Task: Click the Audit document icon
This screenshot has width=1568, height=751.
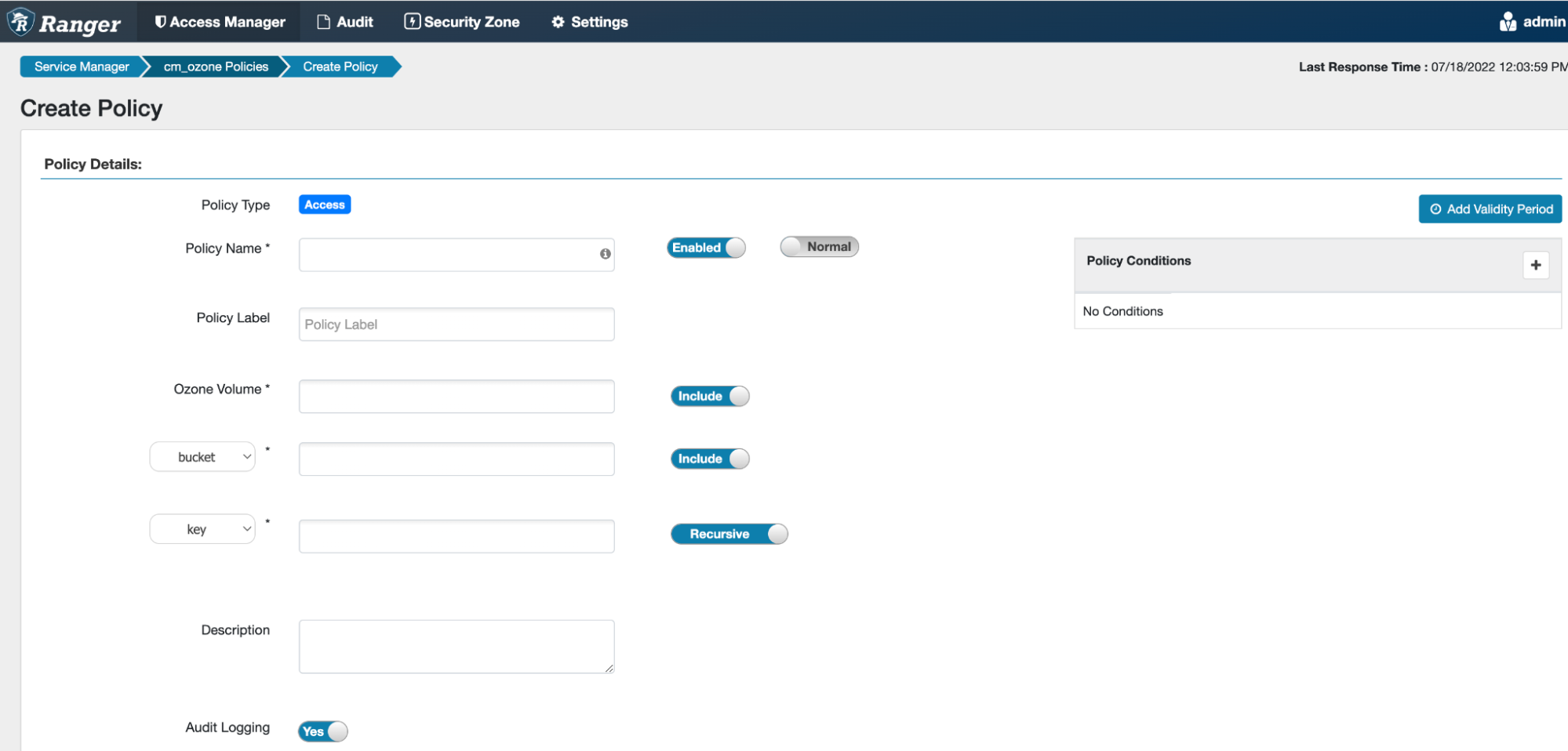Action: click(323, 22)
